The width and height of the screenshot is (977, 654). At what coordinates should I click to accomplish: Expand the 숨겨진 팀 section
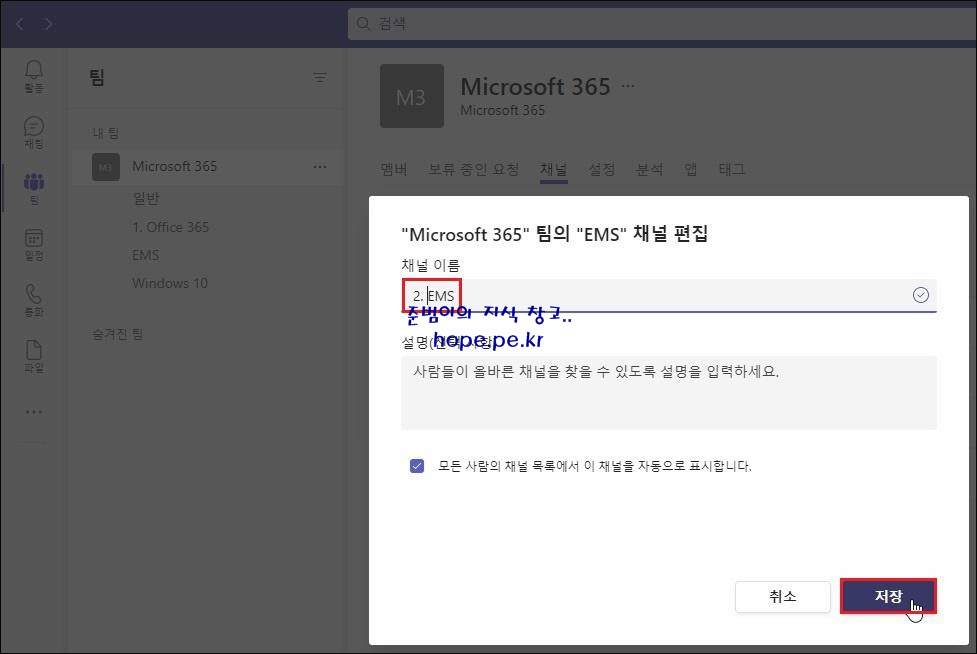click(x=117, y=334)
